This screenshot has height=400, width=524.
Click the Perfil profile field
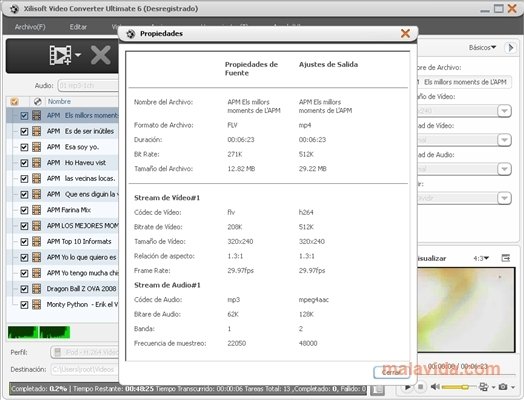pyautogui.click(x=85, y=352)
